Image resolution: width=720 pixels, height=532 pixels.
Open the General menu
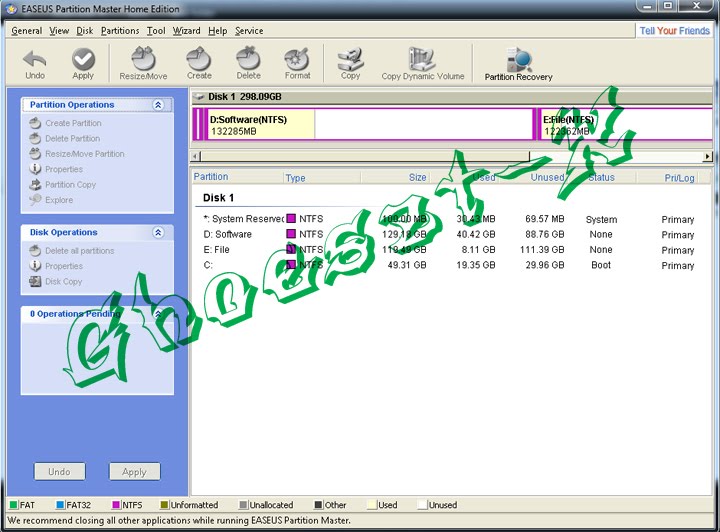tap(27, 31)
